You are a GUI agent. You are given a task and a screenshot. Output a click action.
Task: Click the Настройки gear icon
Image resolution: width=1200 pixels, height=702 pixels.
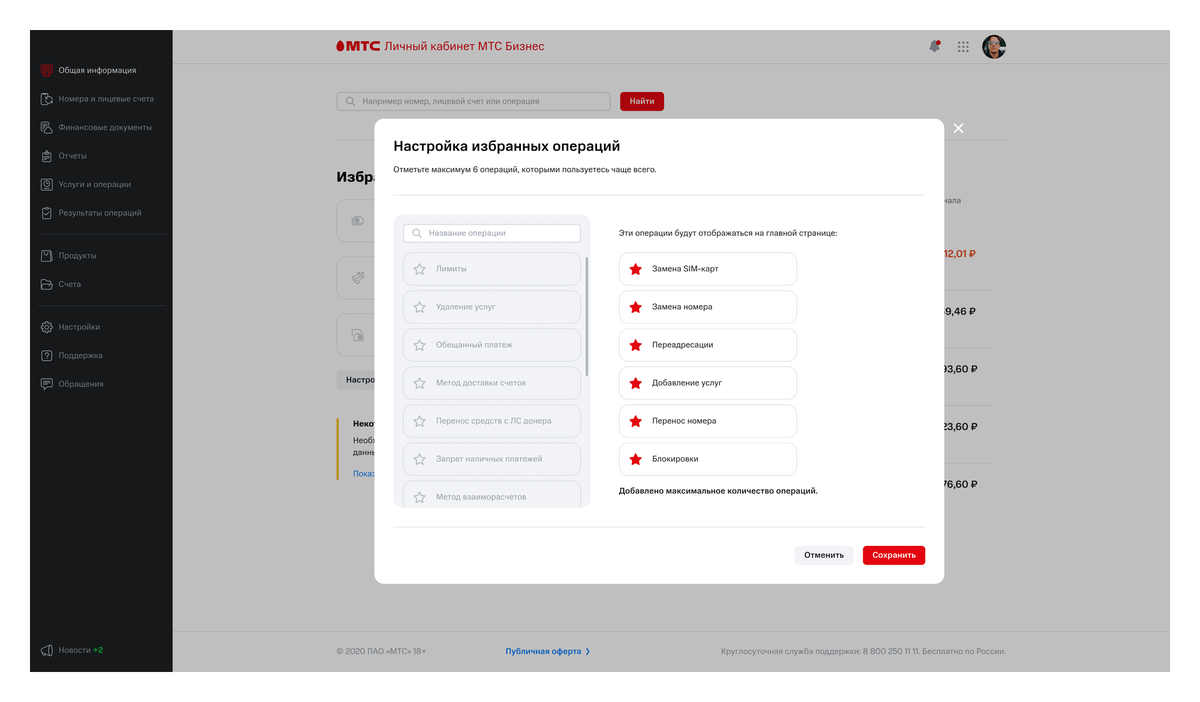click(x=46, y=327)
